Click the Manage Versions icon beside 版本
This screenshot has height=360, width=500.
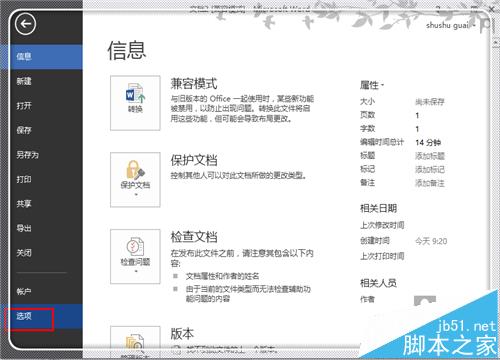135,343
